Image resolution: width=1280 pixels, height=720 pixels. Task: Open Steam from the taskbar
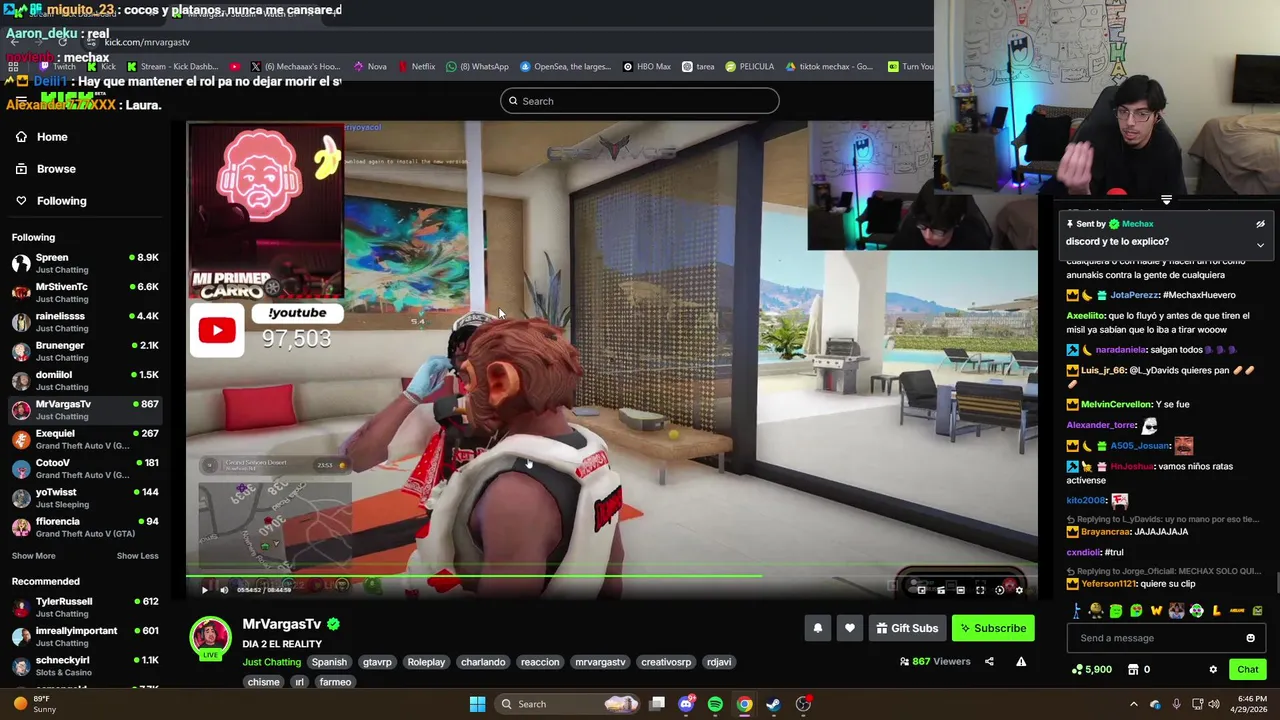(x=773, y=704)
